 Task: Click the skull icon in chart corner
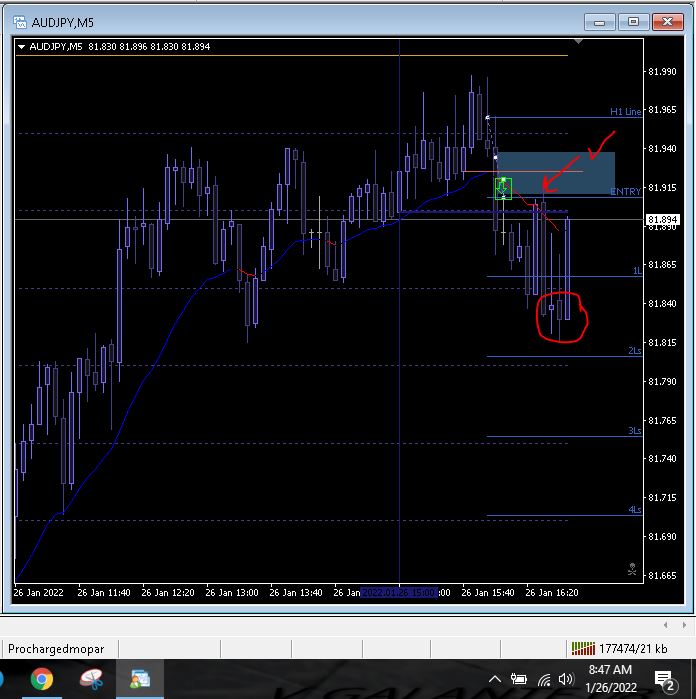[x=632, y=569]
